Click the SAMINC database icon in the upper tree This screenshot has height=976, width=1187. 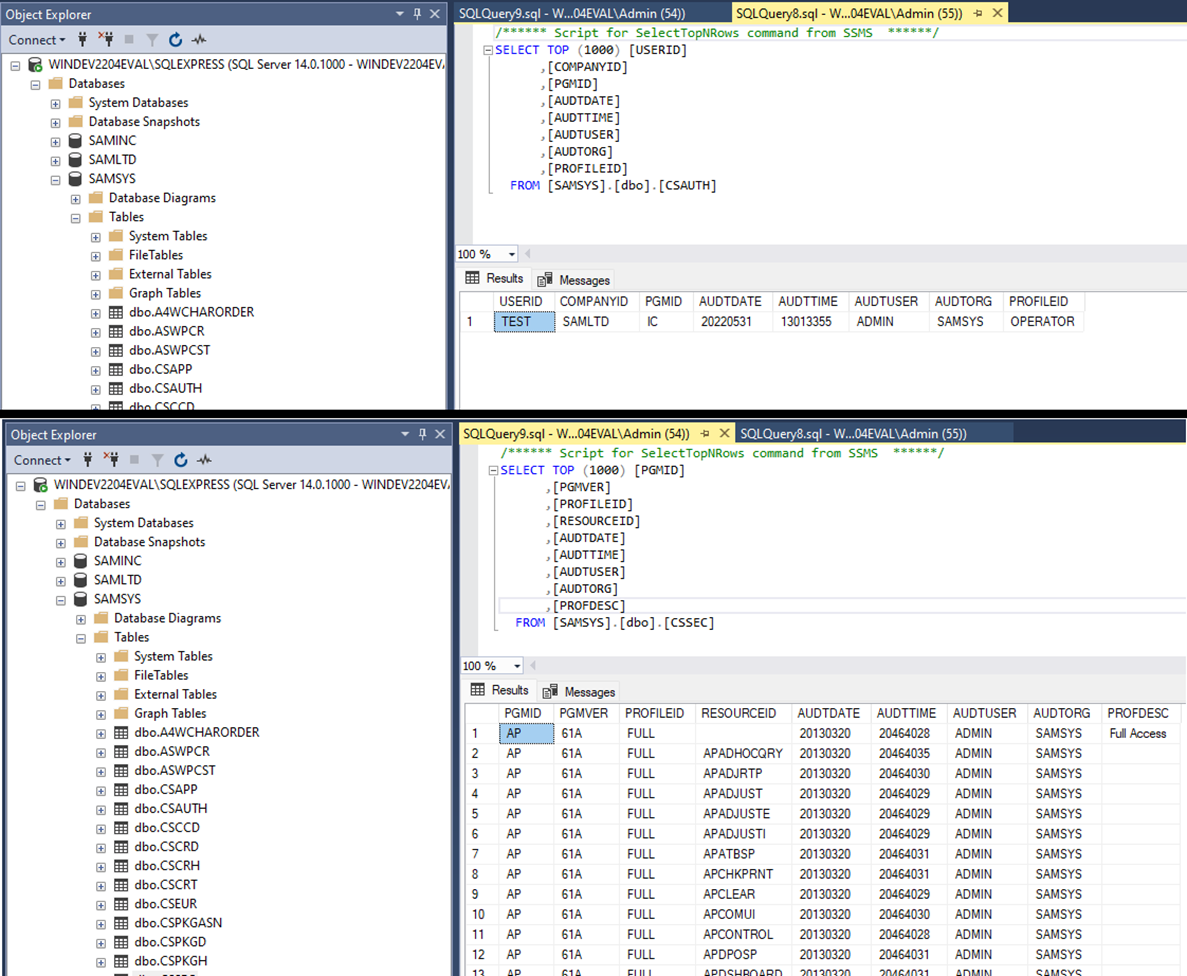pos(75,141)
